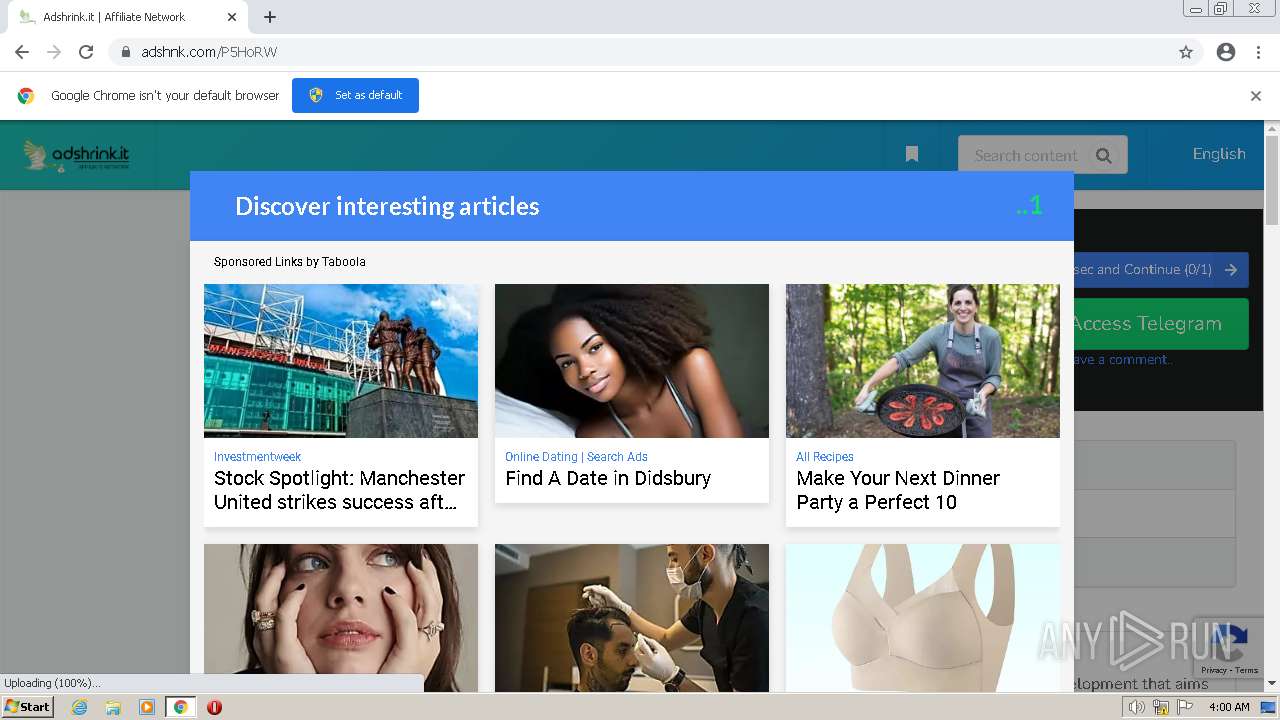Click the search magnifier icon
The width and height of the screenshot is (1280, 720).
[1104, 155]
